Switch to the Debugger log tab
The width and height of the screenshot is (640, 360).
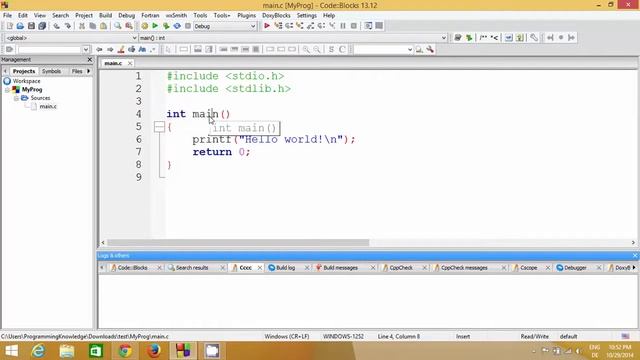(575, 268)
